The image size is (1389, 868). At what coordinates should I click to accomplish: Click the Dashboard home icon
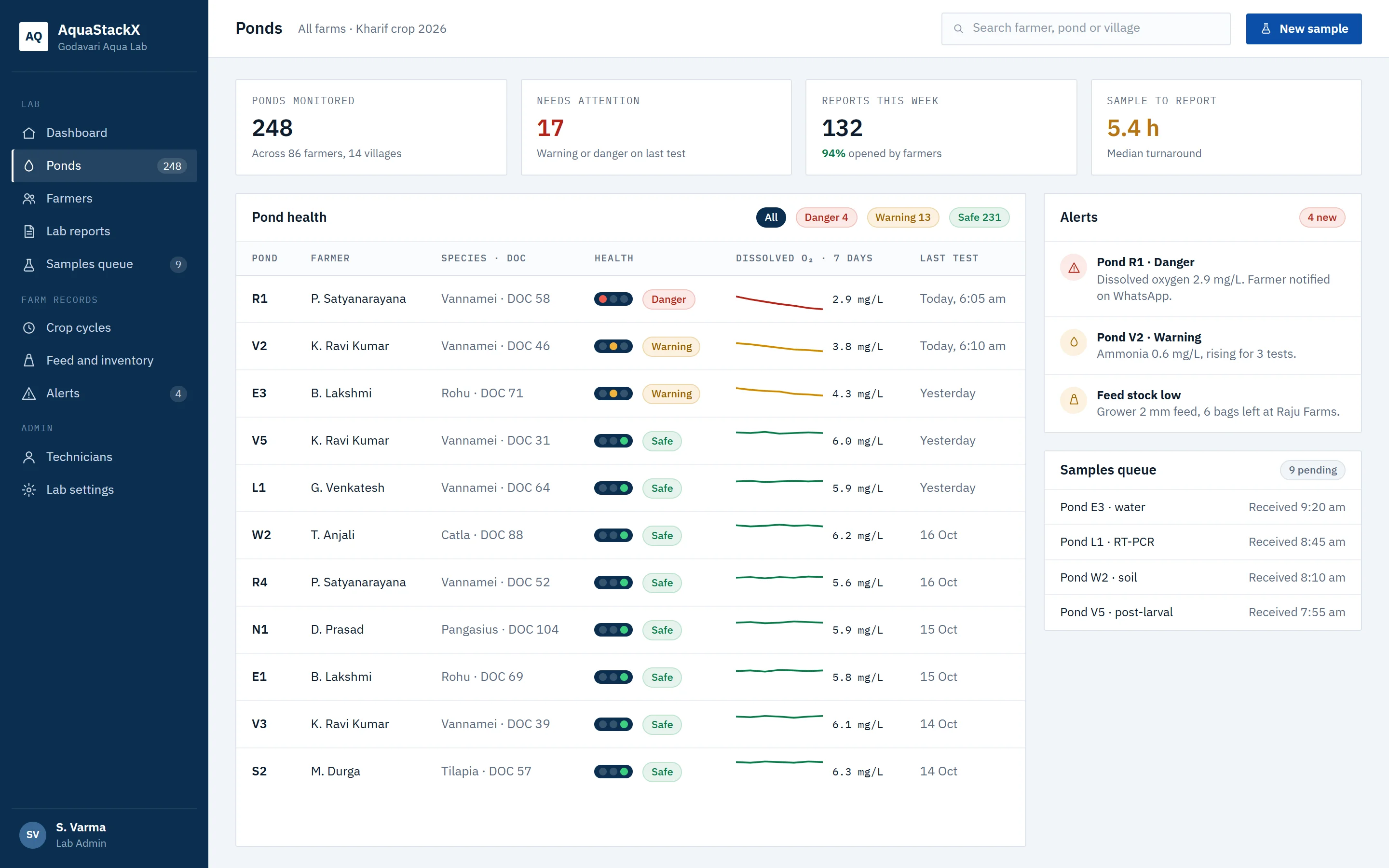pos(29,133)
